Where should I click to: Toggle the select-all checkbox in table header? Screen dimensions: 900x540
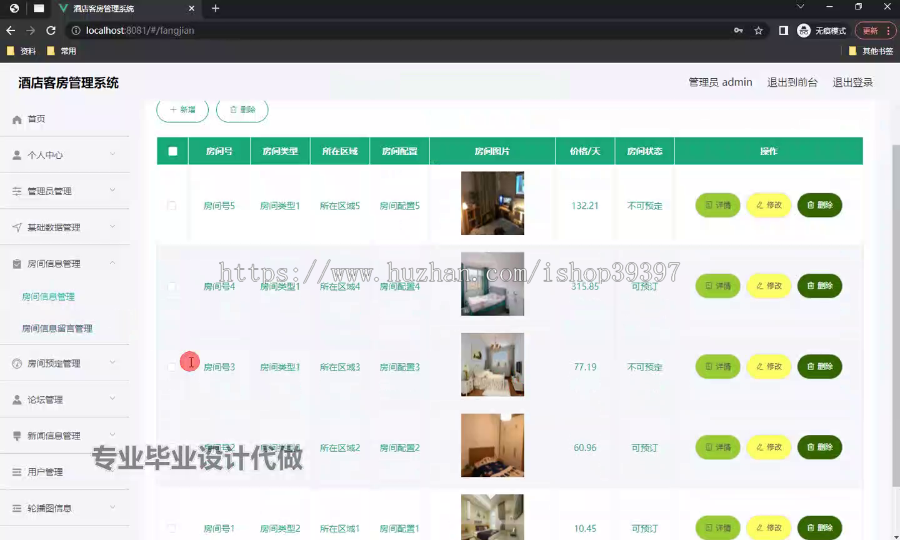pos(173,151)
